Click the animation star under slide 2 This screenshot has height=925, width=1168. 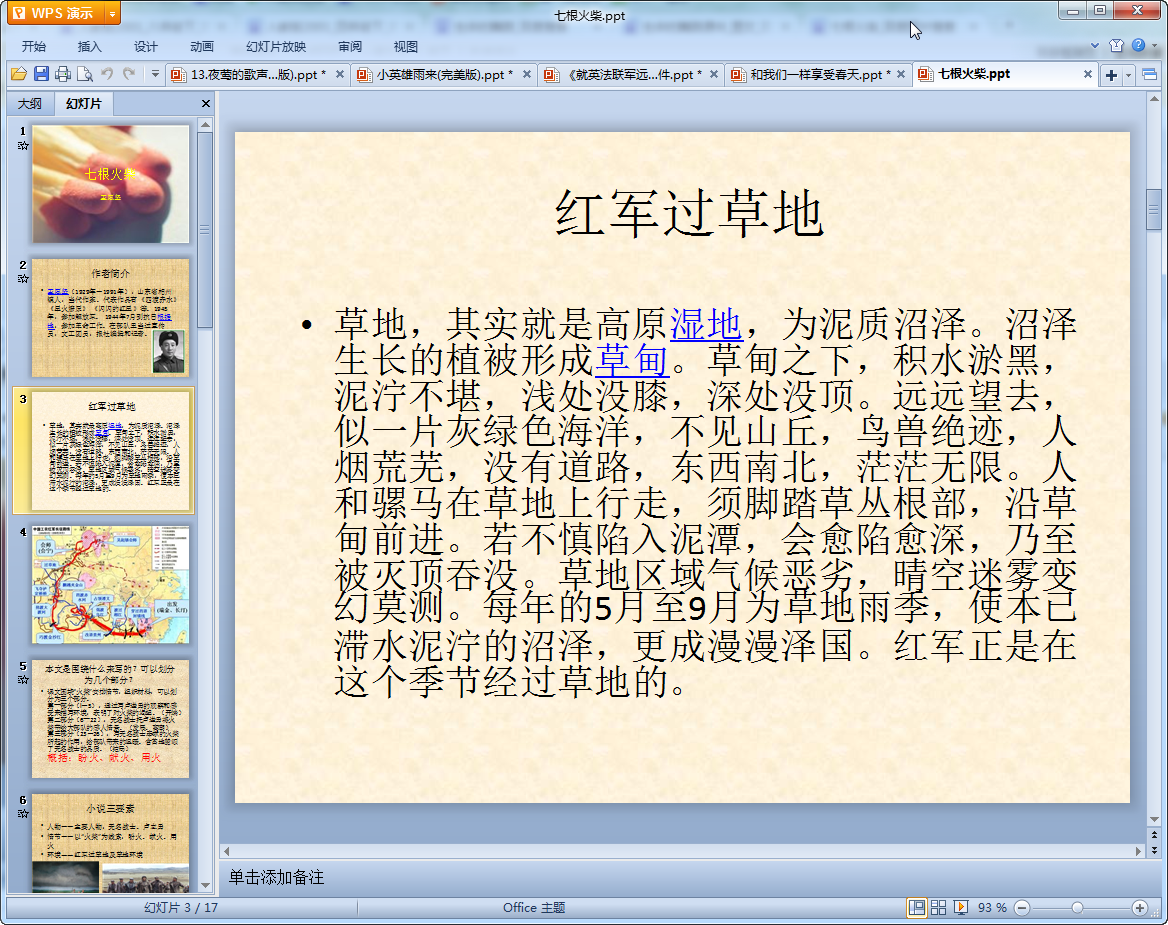[23, 279]
